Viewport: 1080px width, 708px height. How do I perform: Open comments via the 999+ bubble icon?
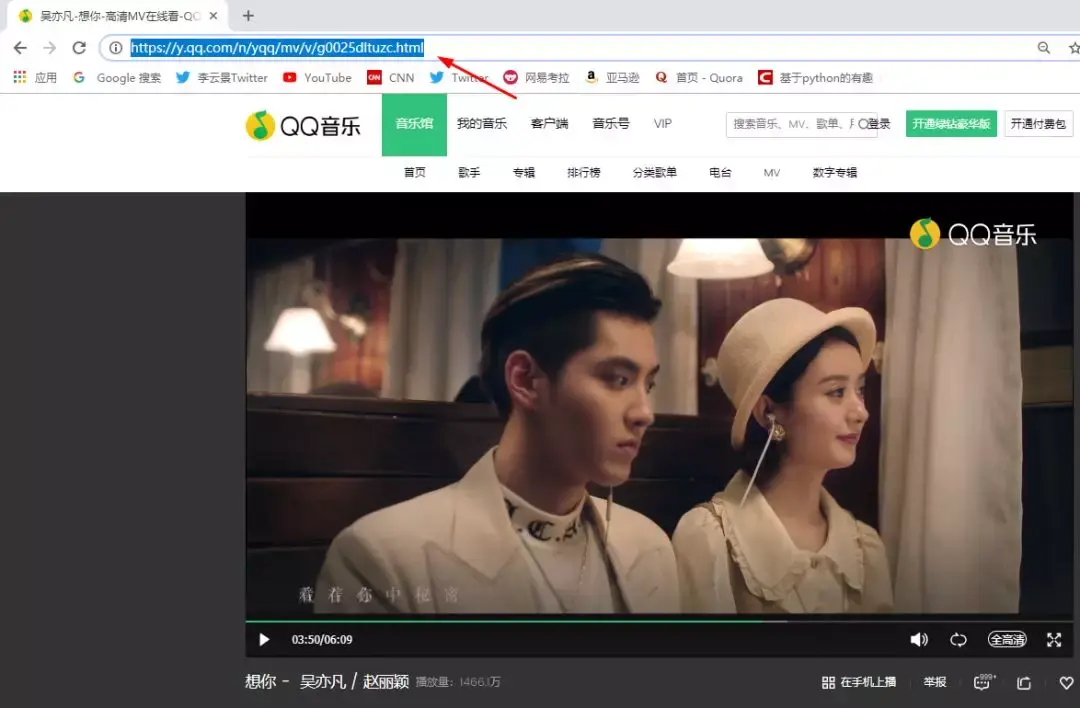984,682
